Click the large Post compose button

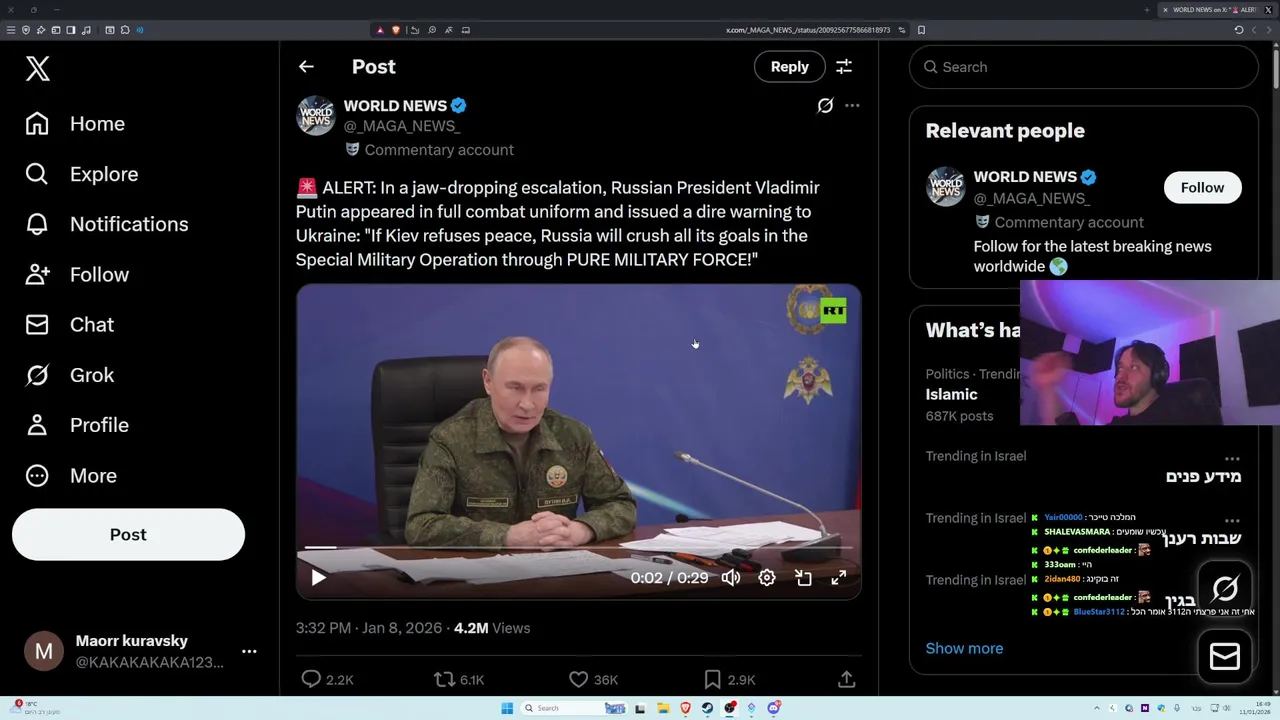pyautogui.click(x=128, y=534)
